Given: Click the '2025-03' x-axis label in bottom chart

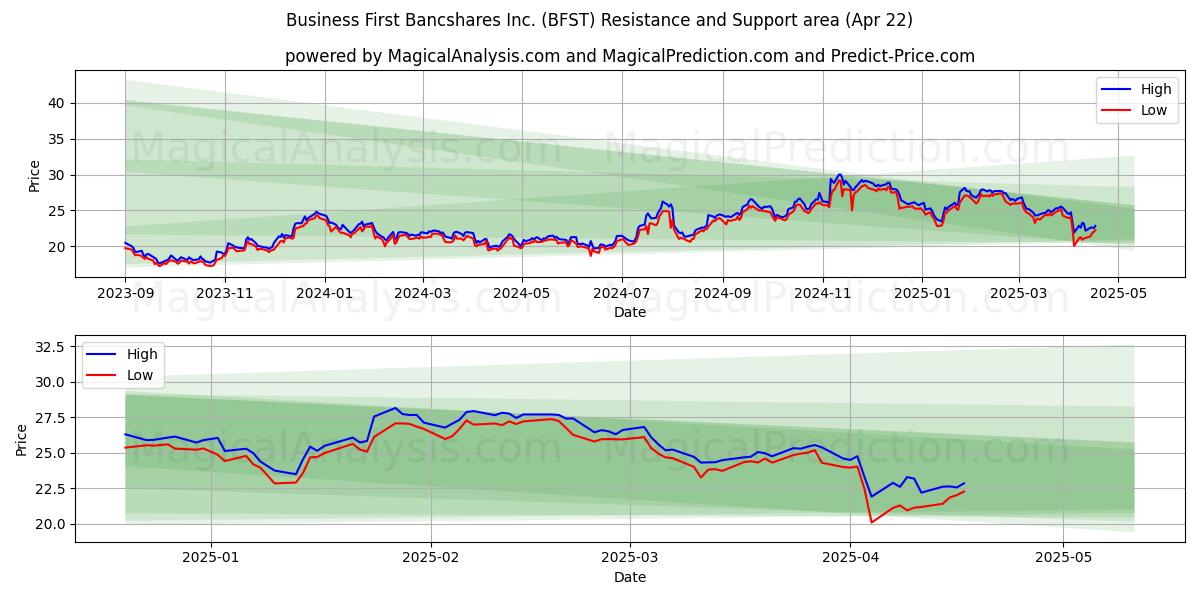Looking at the screenshot, I should click(x=631, y=560).
